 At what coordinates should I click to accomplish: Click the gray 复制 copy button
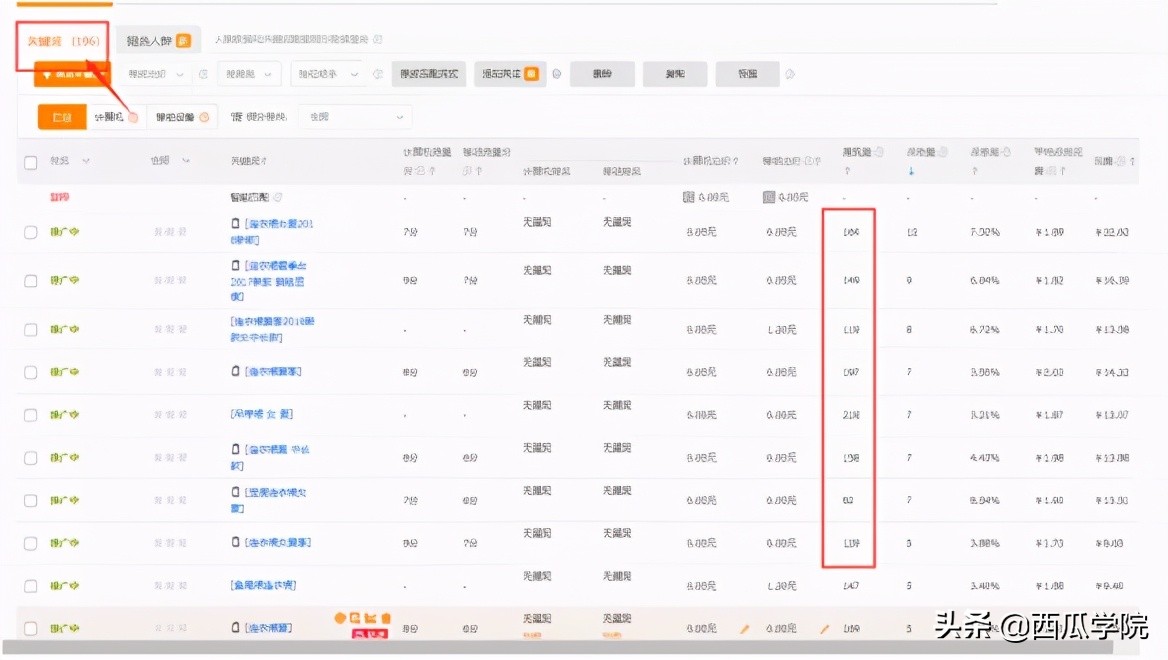675,74
